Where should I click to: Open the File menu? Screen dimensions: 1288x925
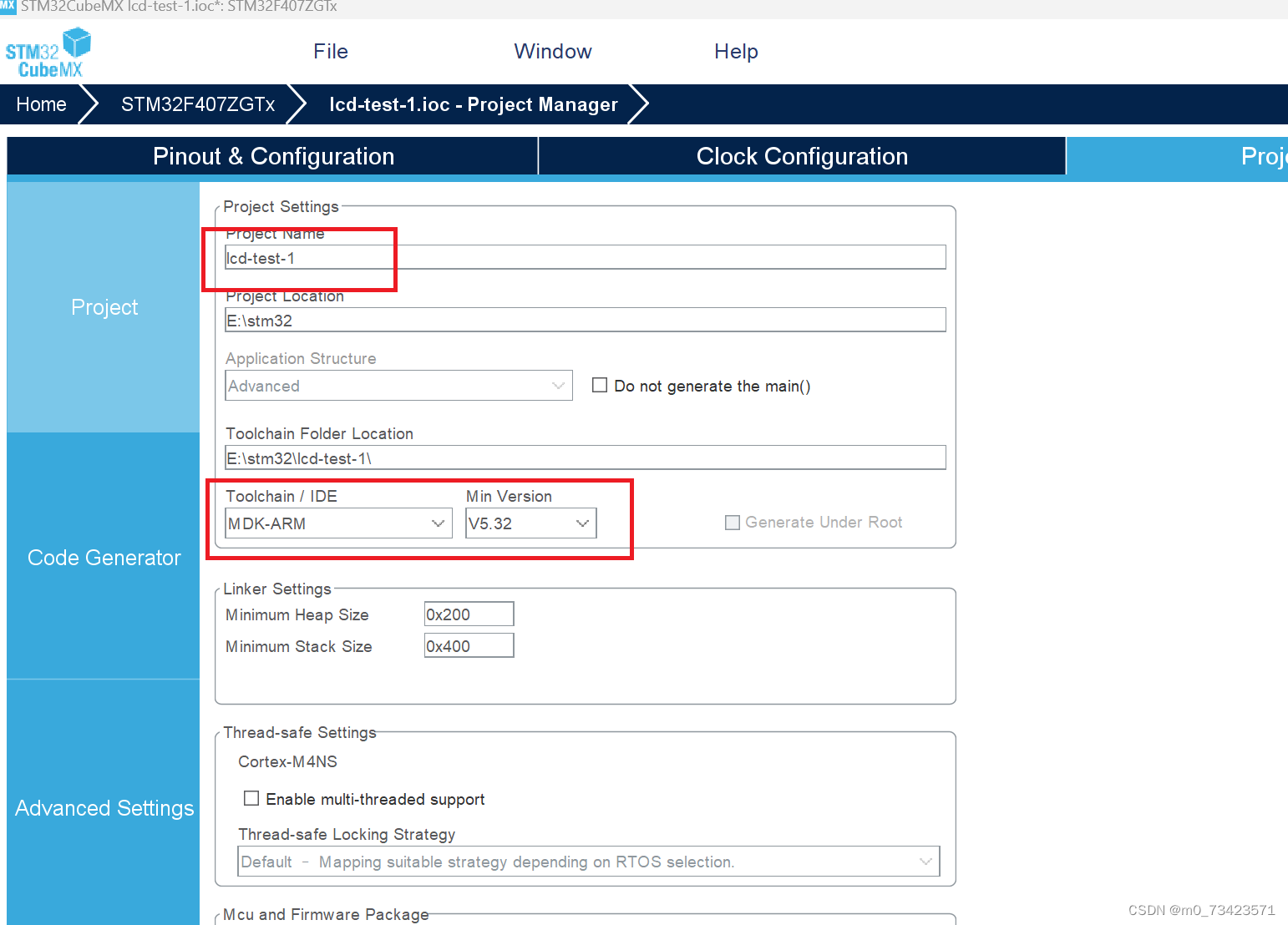click(331, 52)
